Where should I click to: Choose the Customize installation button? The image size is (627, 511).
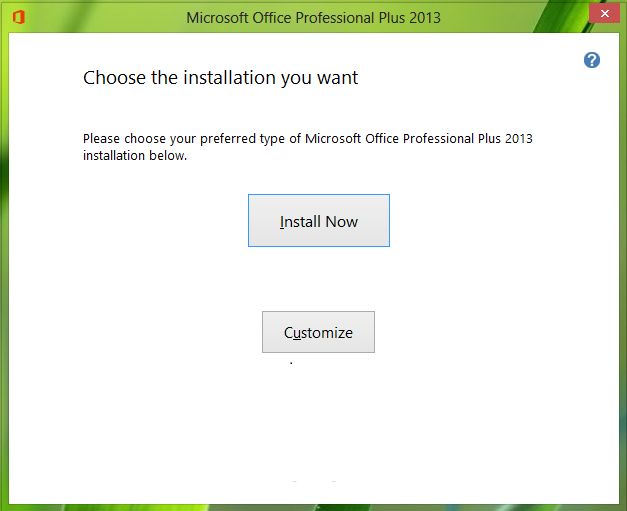tap(318, 332)
